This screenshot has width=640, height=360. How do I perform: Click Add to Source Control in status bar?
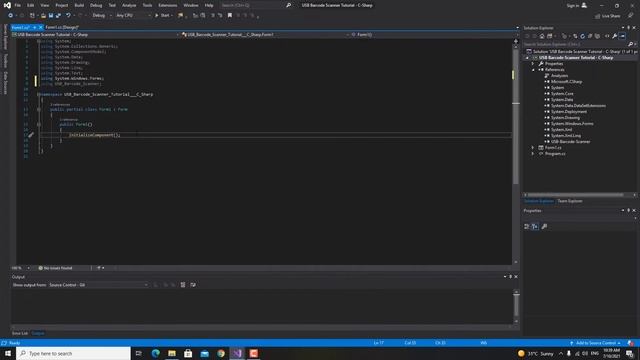(x=596, y=343)
